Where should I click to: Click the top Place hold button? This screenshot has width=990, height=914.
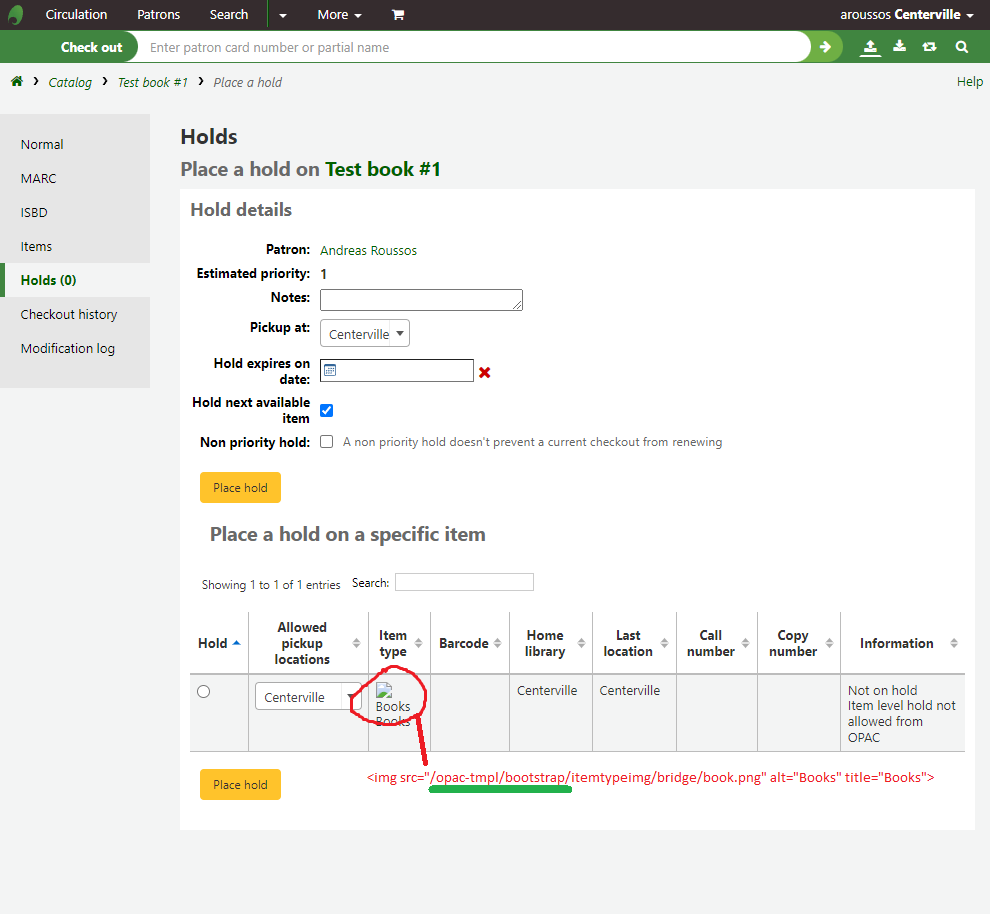(240, 488)
